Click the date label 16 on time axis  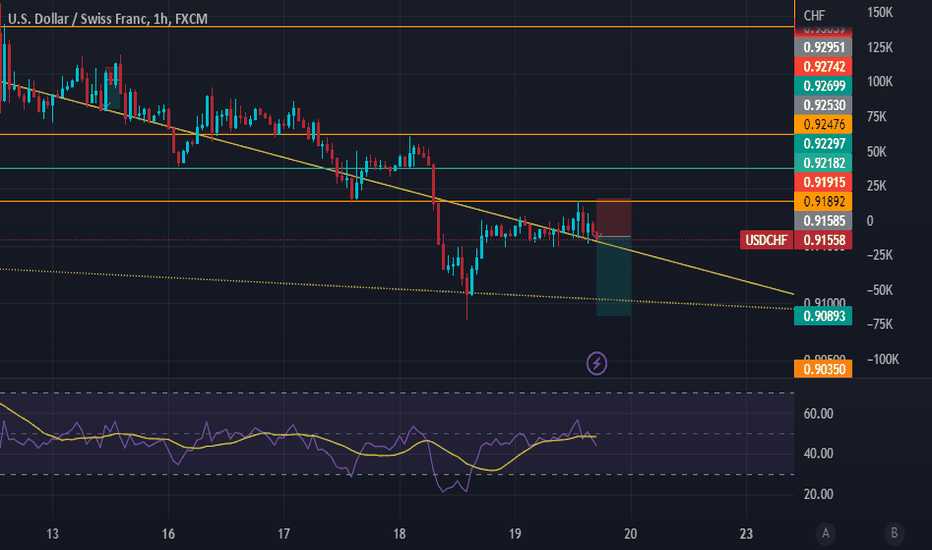point(168,533)
